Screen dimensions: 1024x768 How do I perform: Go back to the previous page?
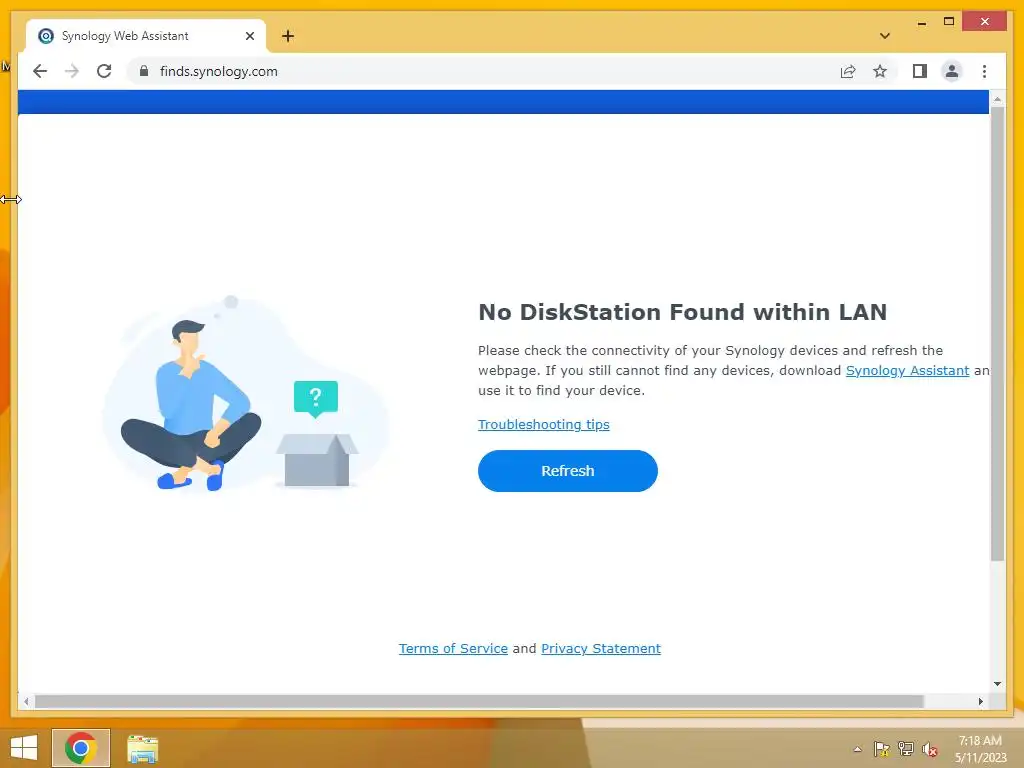tap(40, 71)
